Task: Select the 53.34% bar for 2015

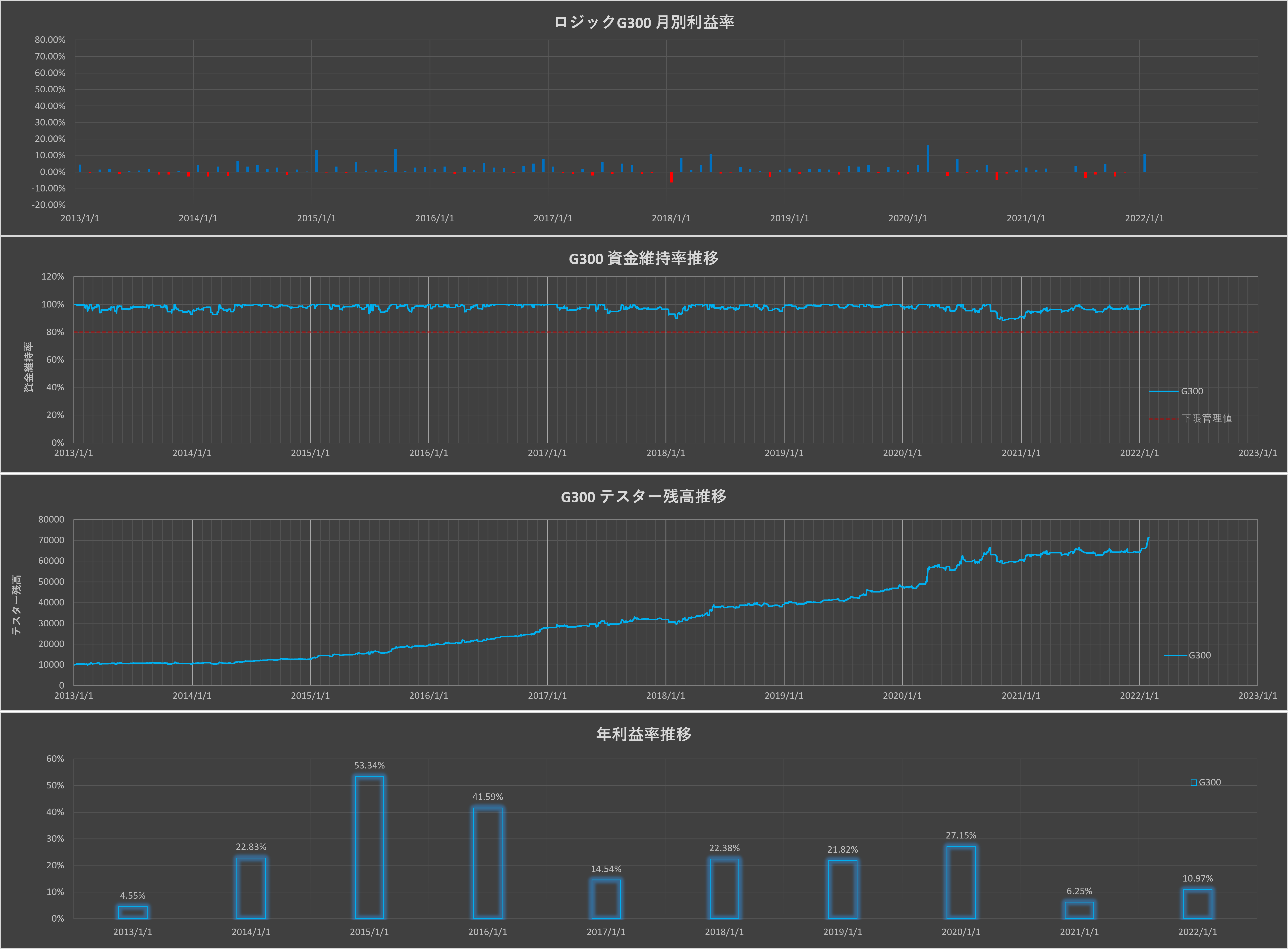Action: pos(369,847)
